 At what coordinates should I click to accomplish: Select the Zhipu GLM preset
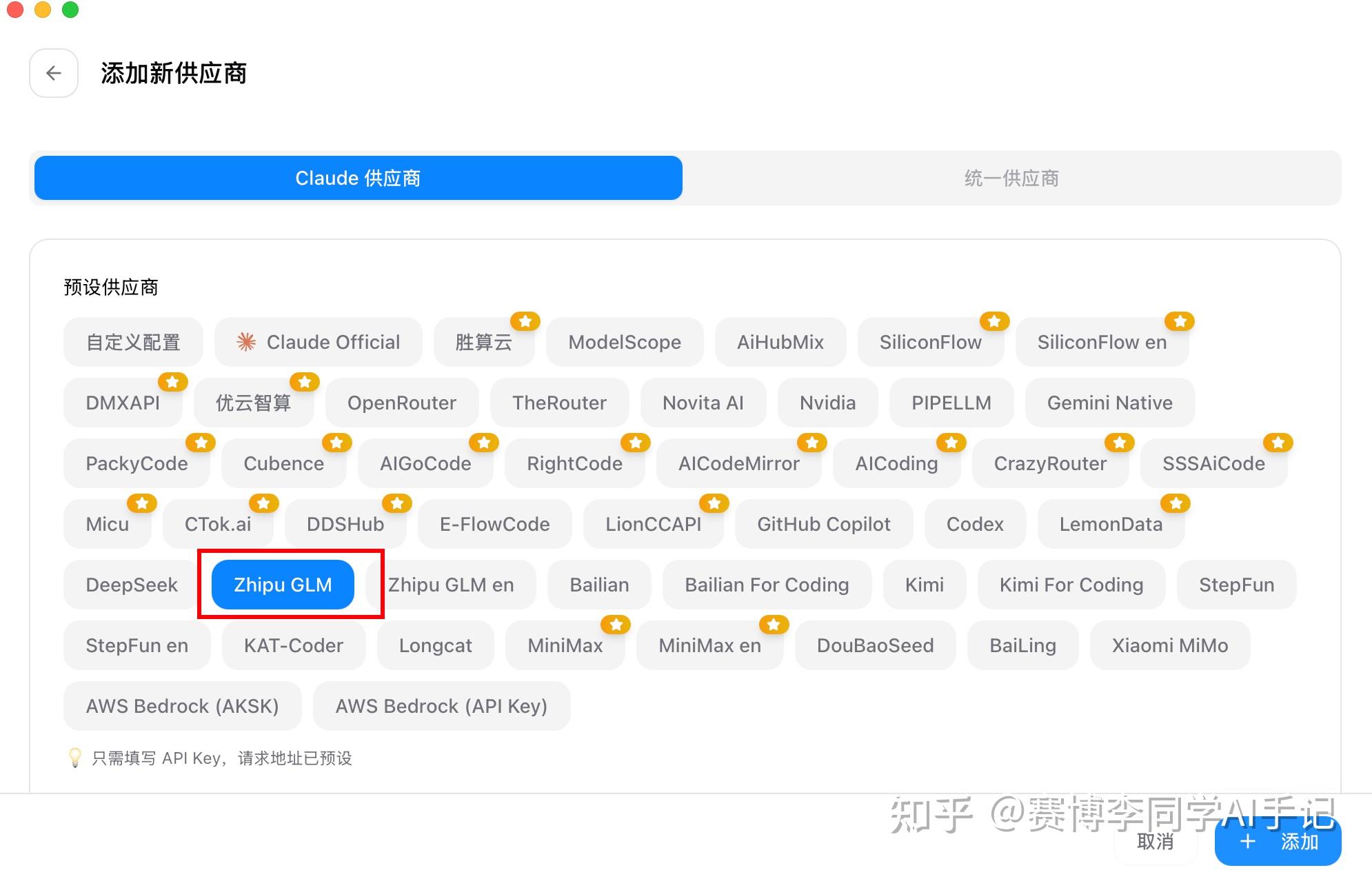point(283,585)
